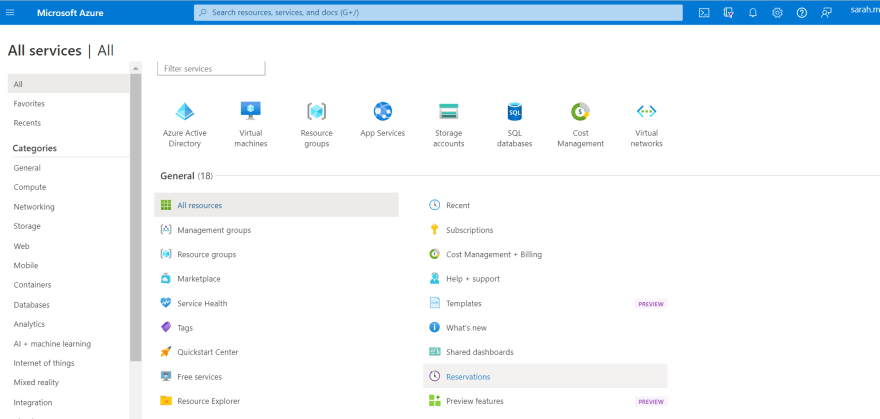Open the Reservations link
Viewport: 880px width, 419px height.
click(468, 377)
